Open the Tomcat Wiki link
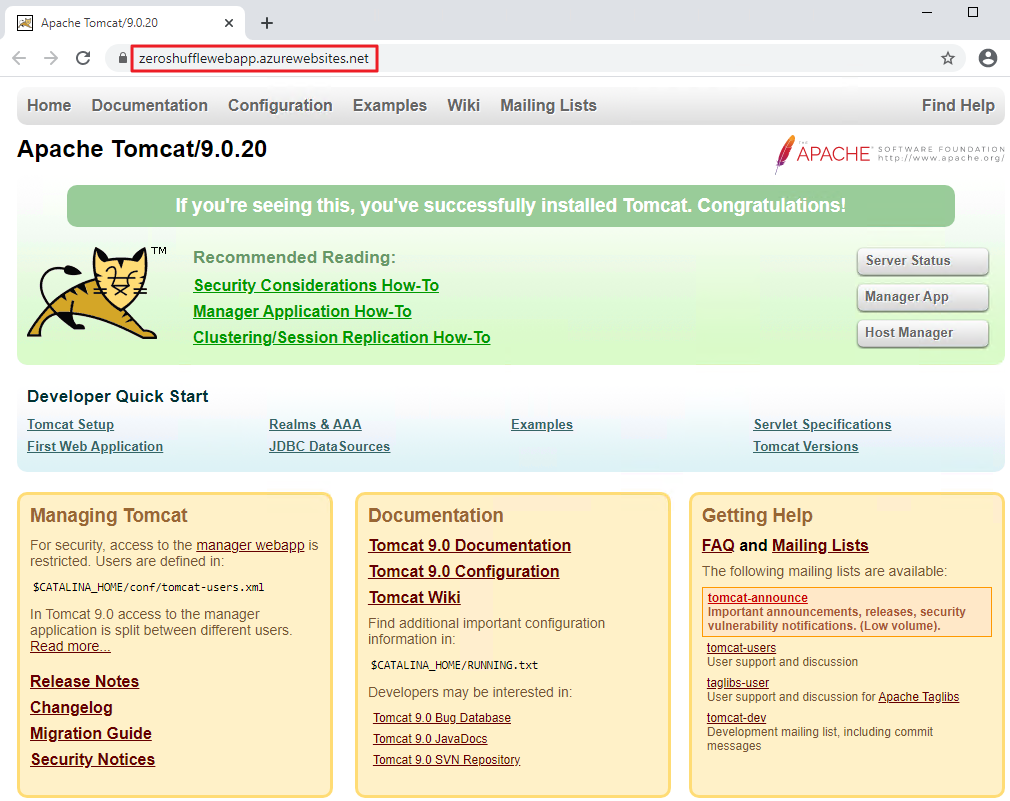 tap(414, 598)
